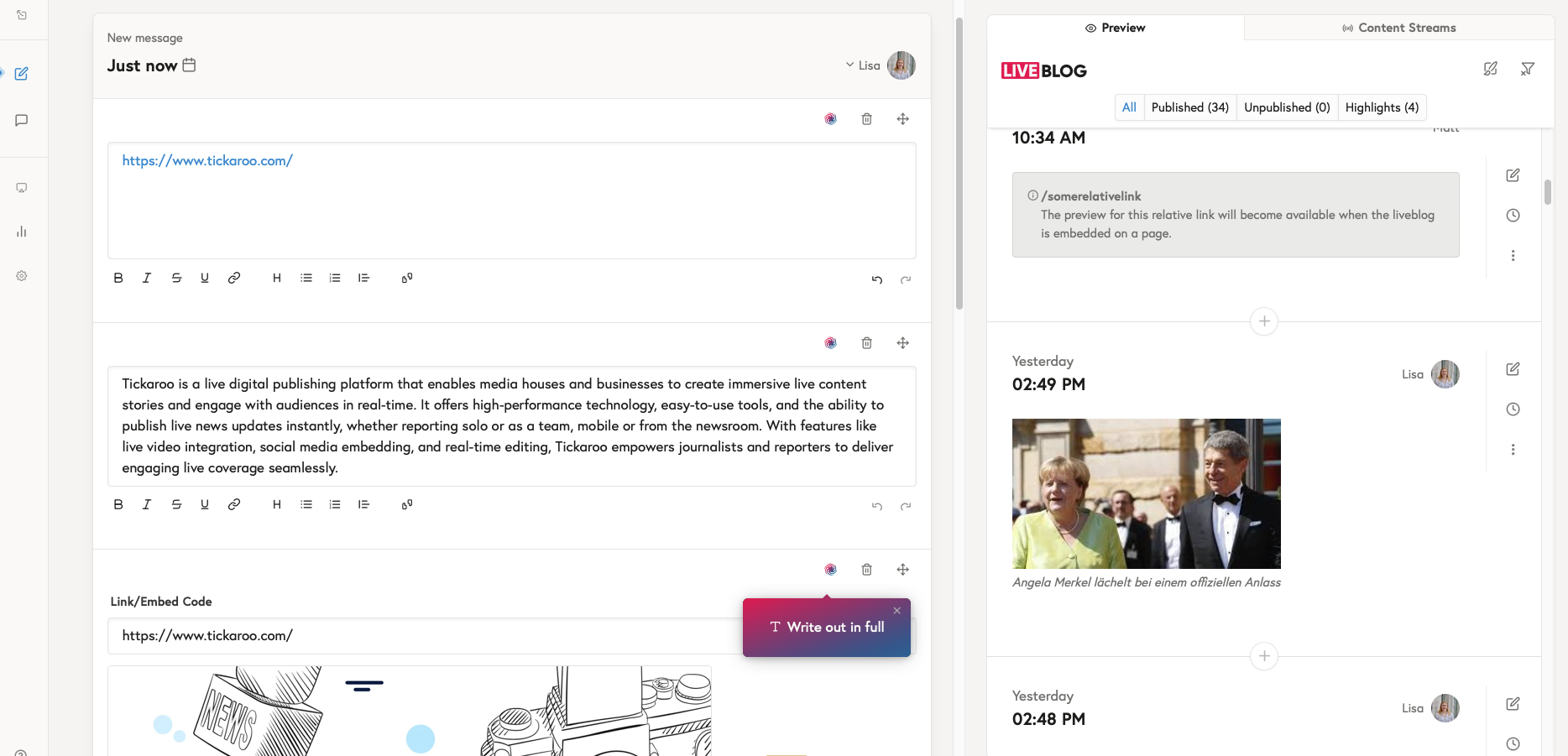The width and height of the screenshot is (1568, 756).
Task: Click the filter funnel icon in preview header
Action: coord(1528,69)
